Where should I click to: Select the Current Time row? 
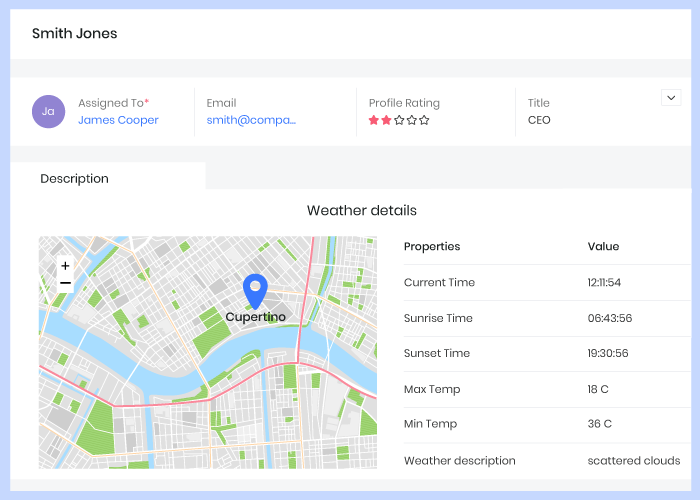439,282
